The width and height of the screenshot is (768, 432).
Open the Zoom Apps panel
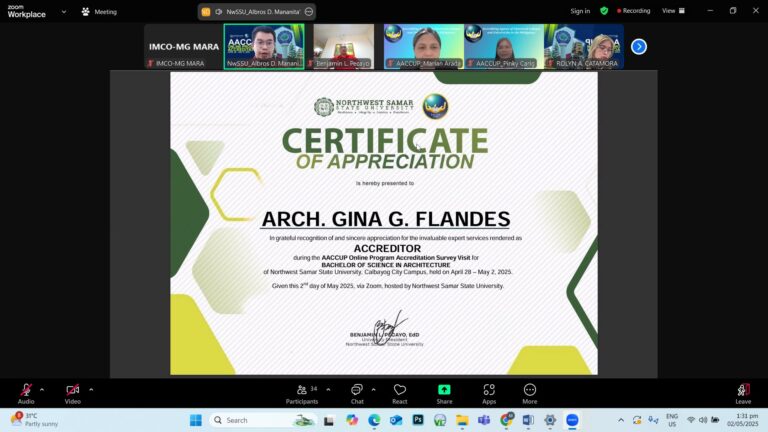[x=489, y=394]
